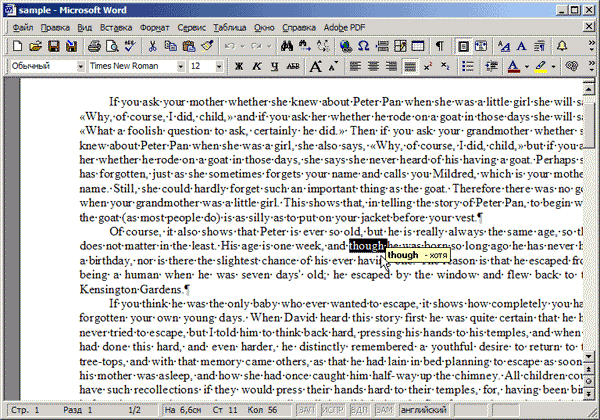
Task: Open the Правка menu
Action: point(55,28)
